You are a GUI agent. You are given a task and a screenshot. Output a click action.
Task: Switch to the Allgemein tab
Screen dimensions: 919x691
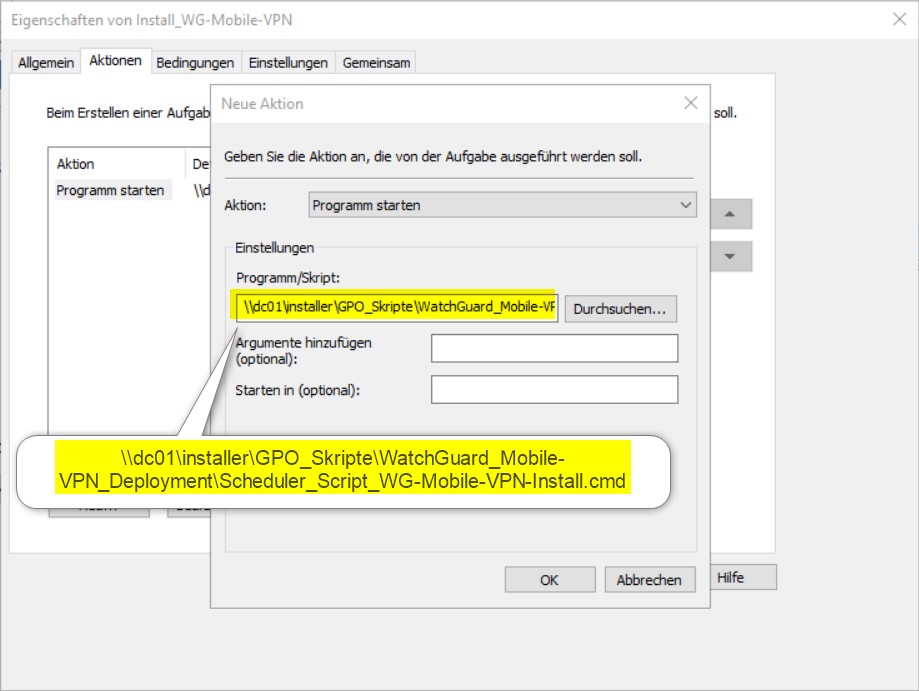(46, 63)
